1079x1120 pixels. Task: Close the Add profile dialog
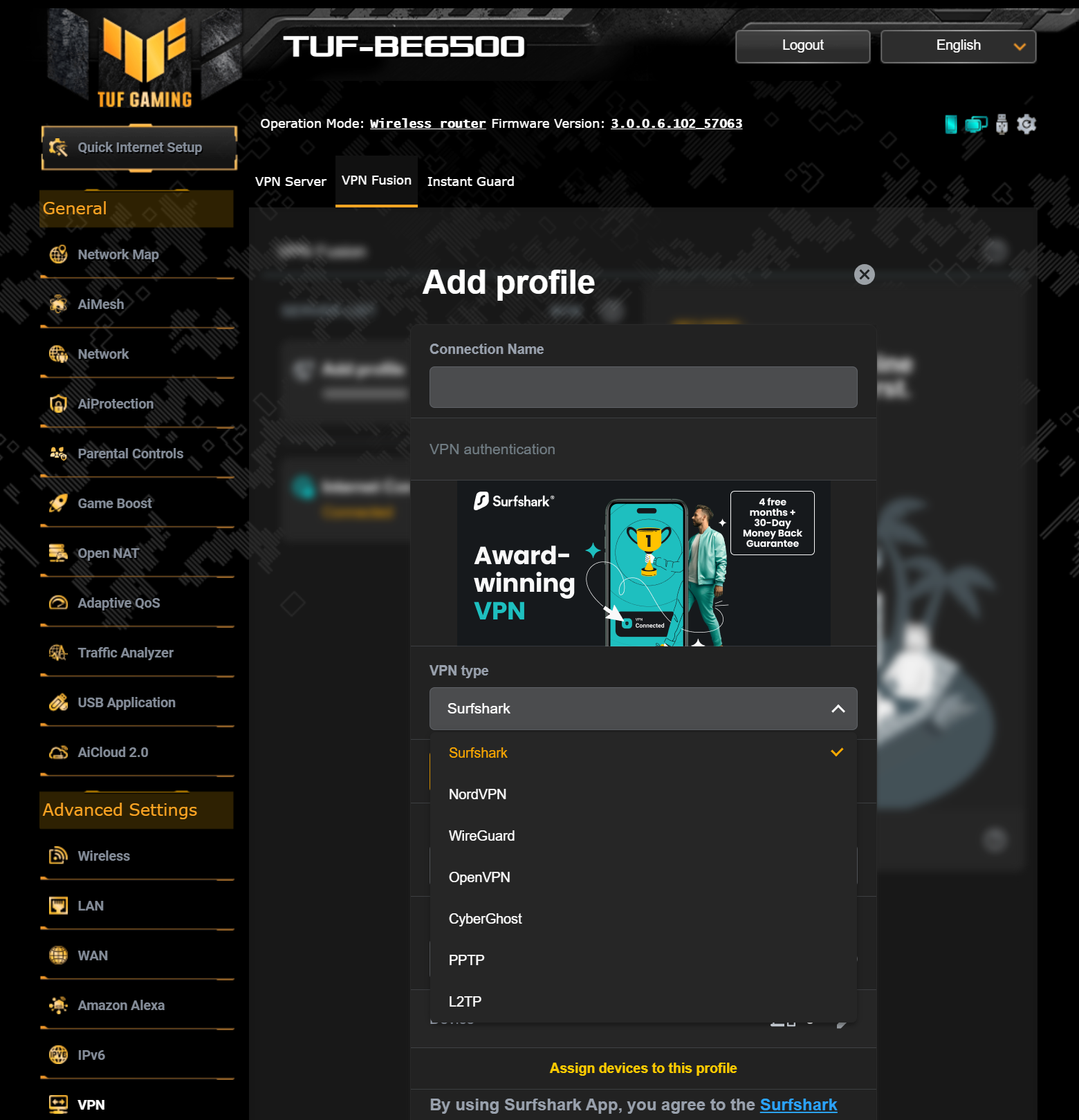click(865, 274)
